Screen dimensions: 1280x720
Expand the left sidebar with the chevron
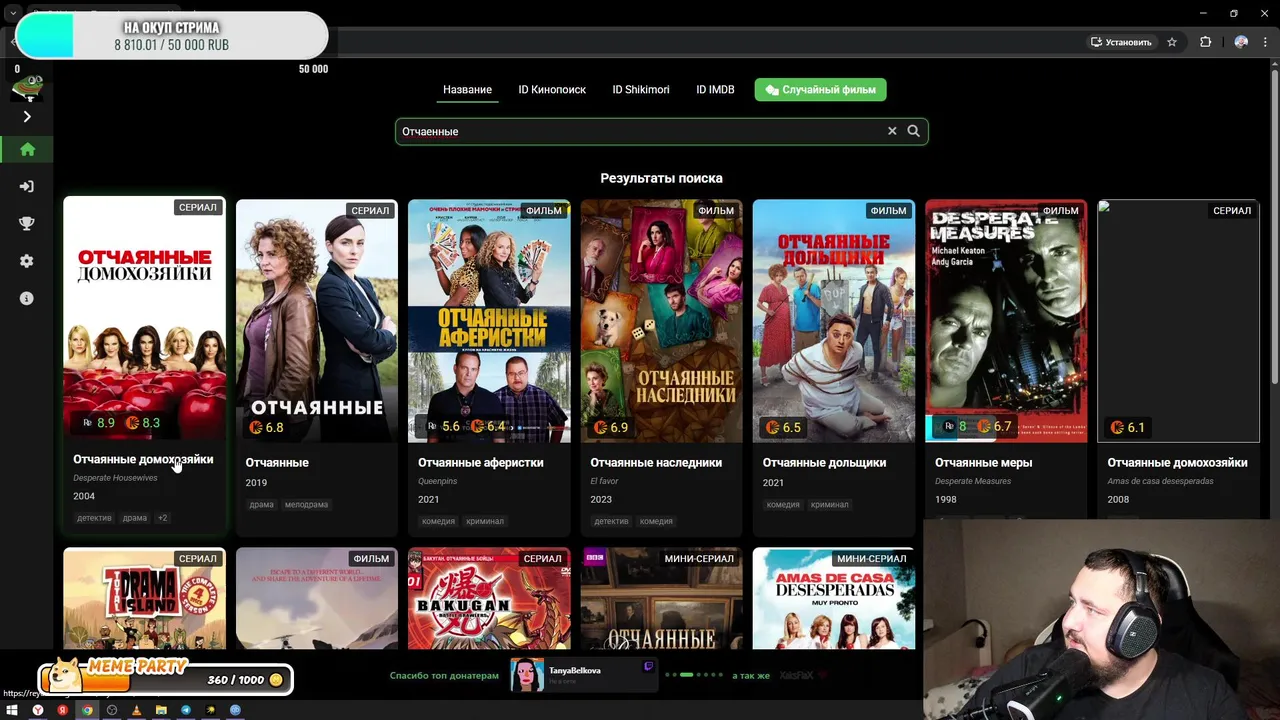(27, 117)
